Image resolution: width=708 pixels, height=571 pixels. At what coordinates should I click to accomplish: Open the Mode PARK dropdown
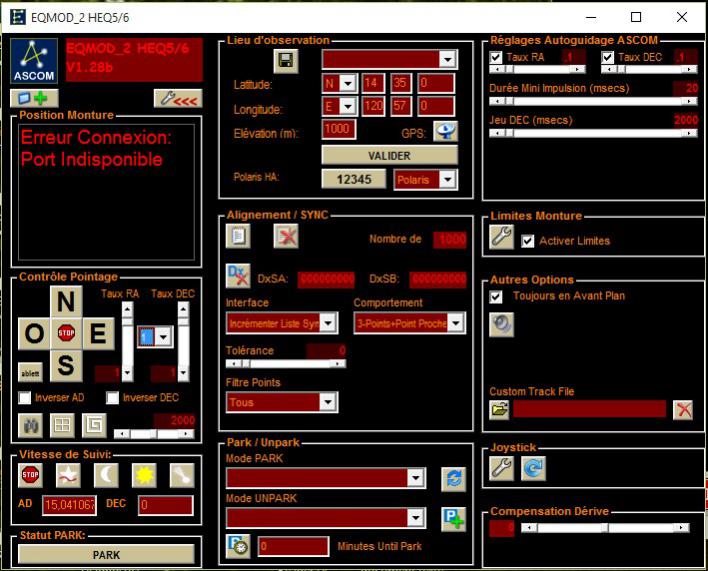[x=415, y=478]
